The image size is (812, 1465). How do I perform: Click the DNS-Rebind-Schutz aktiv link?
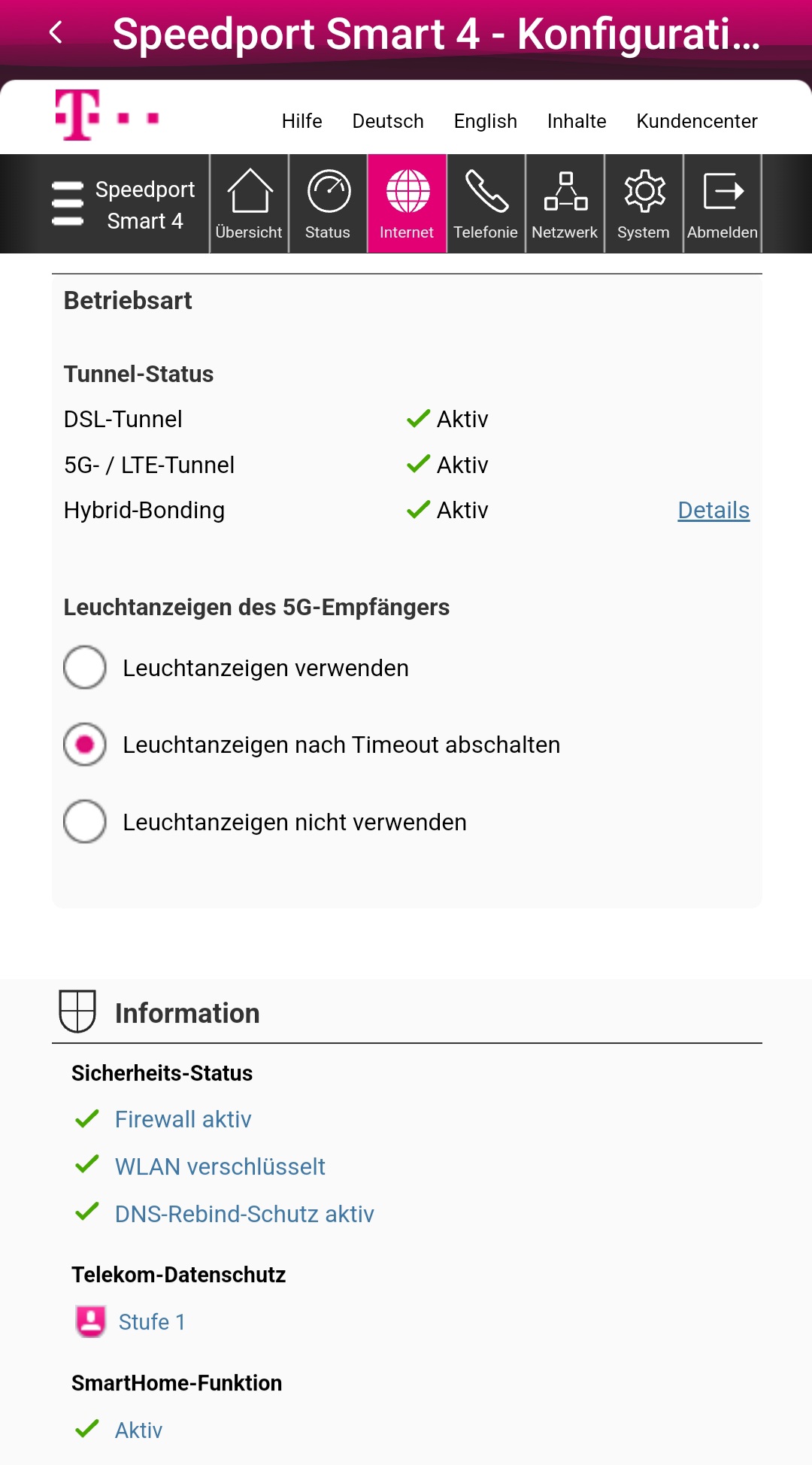(x=244, y=1214)
